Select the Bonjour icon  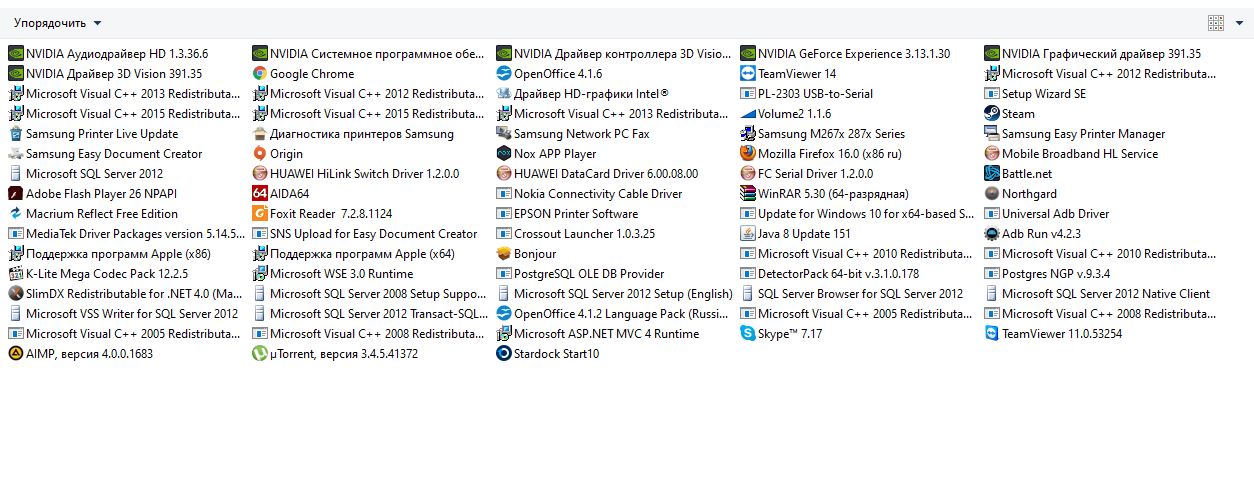click(504, 254)
